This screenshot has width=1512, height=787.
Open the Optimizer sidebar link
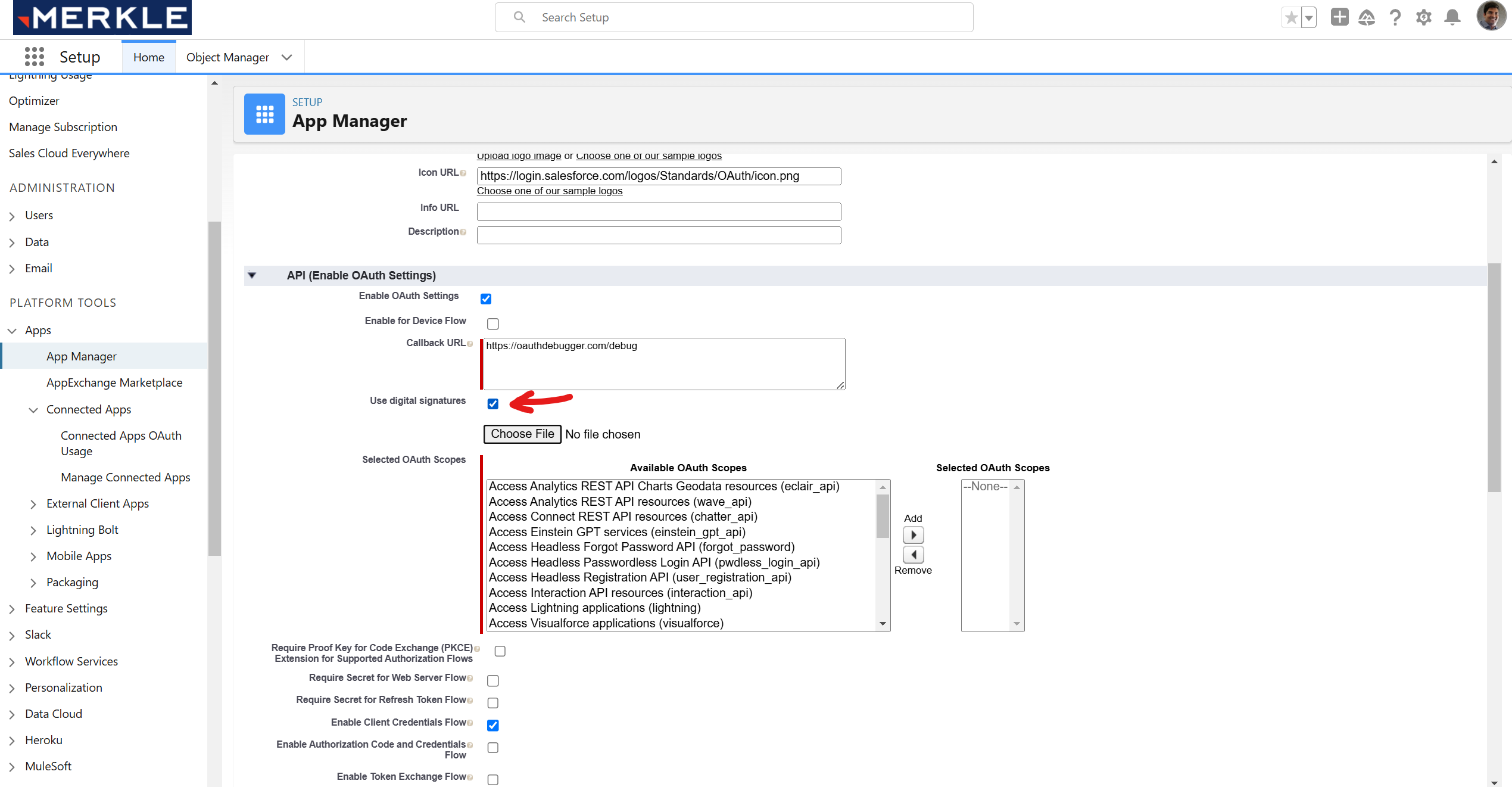[34, 101]
